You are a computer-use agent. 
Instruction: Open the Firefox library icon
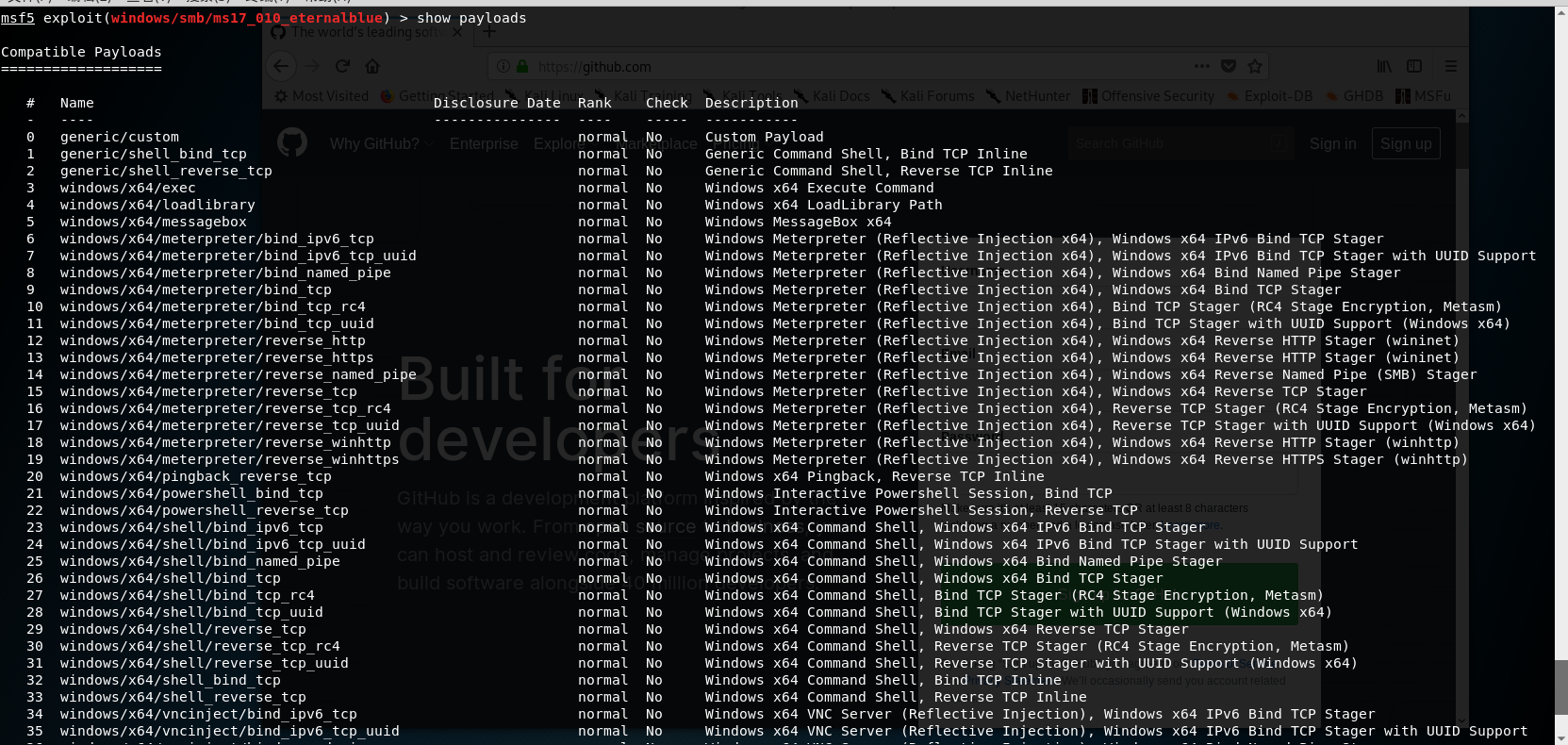coord(1383,66)
